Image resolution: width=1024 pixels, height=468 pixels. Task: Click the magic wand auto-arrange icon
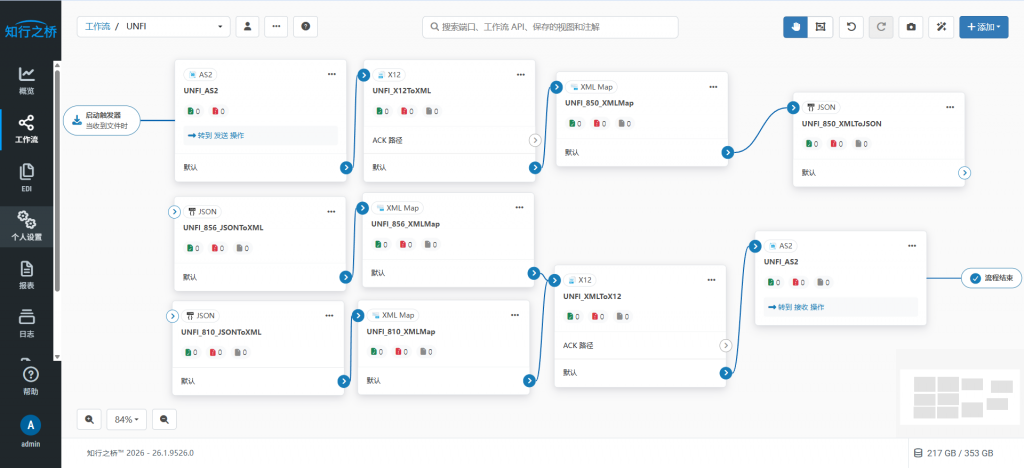click(x=941, y=27)
